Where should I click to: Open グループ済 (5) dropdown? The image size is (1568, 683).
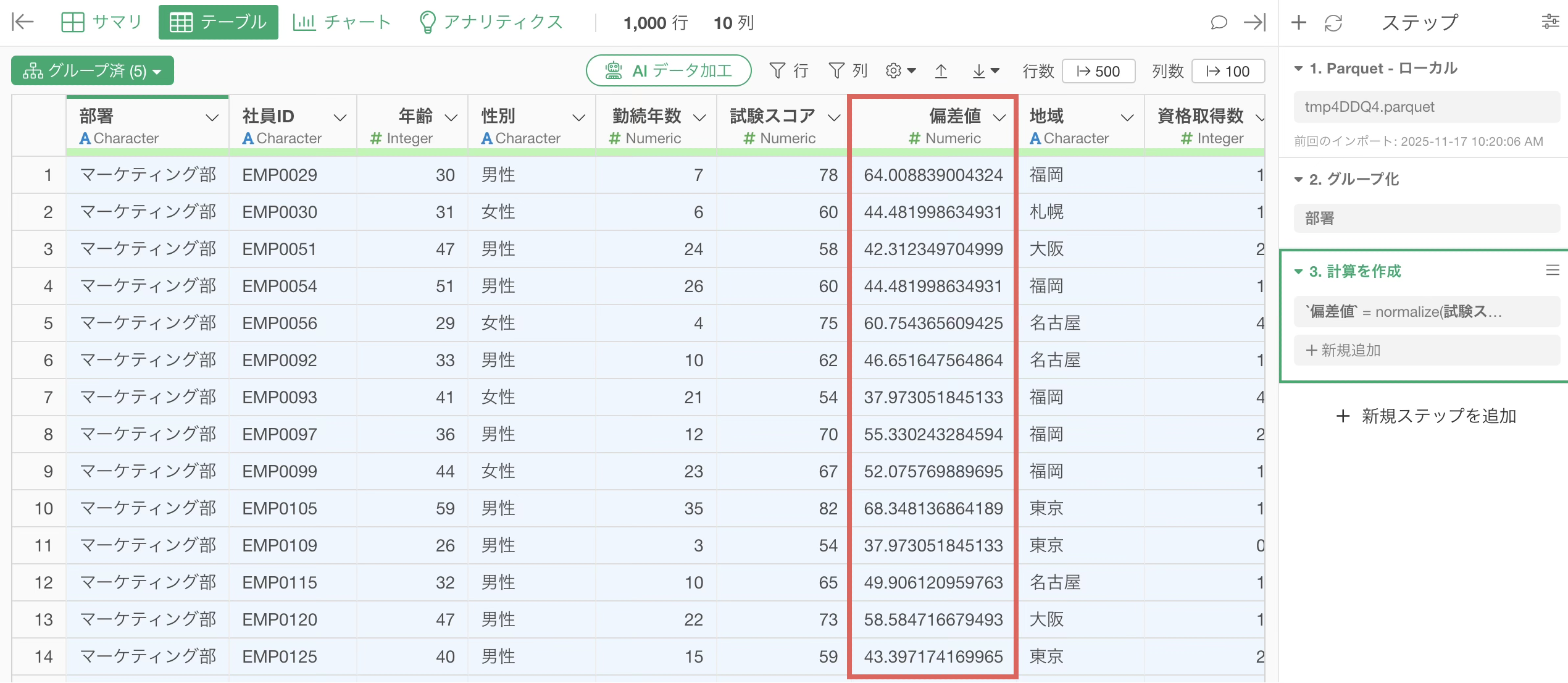tap(93, 71)
